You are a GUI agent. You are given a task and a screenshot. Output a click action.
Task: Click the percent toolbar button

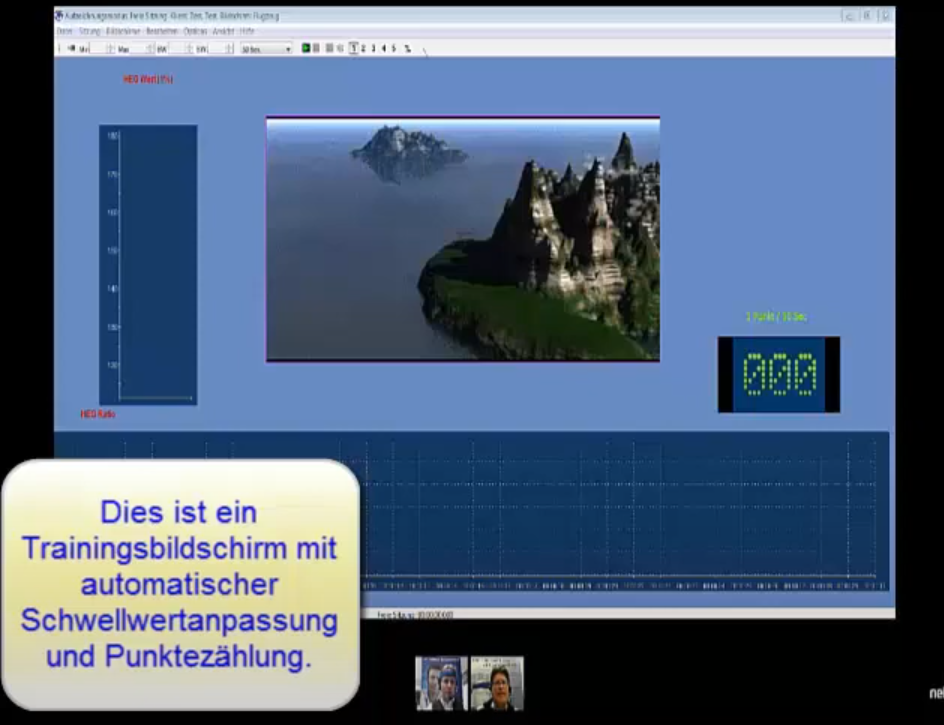tap(408, 48)
